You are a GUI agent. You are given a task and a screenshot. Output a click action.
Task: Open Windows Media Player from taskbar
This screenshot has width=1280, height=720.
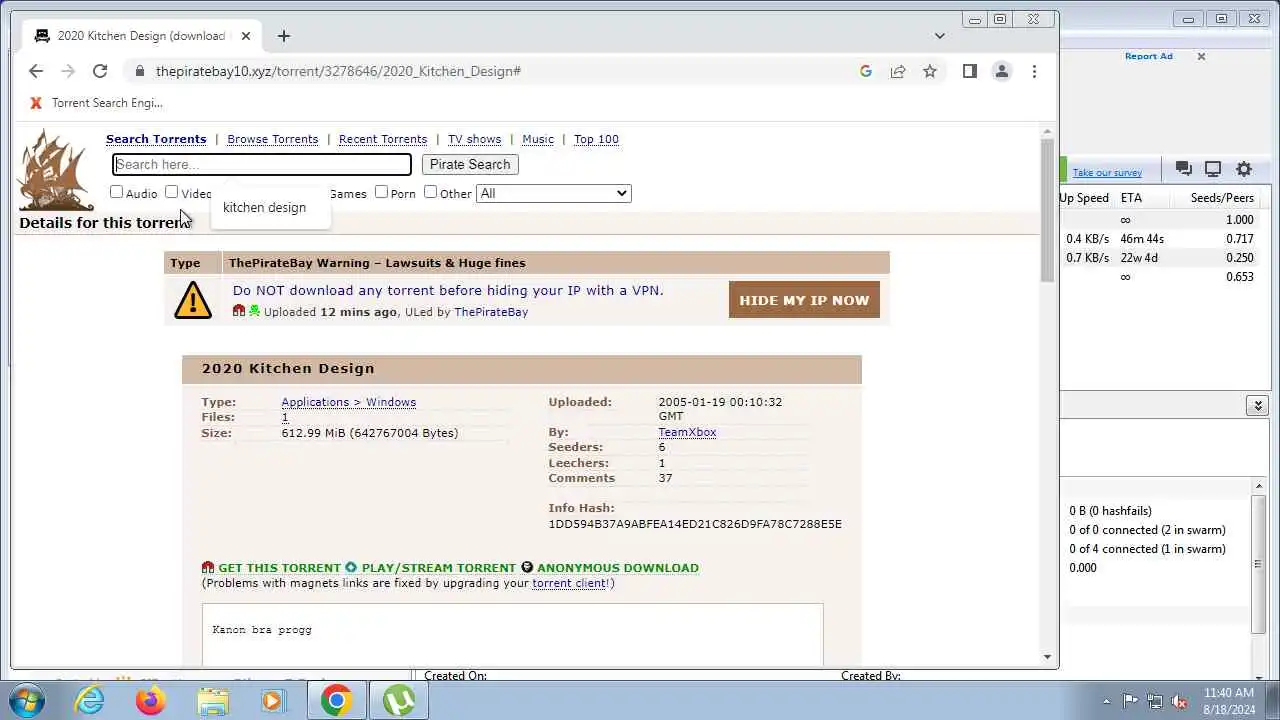point(272,700)
